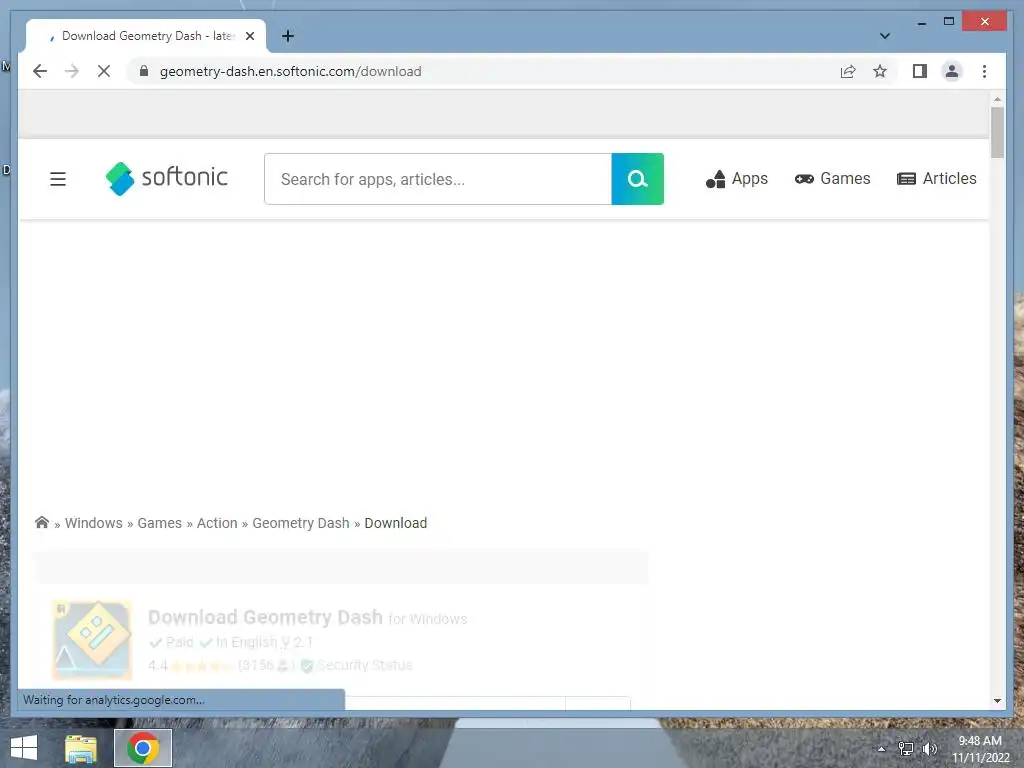This screenshot has height=768, width=1024.
Task: Open the Articles section
Action: [936, 178]
